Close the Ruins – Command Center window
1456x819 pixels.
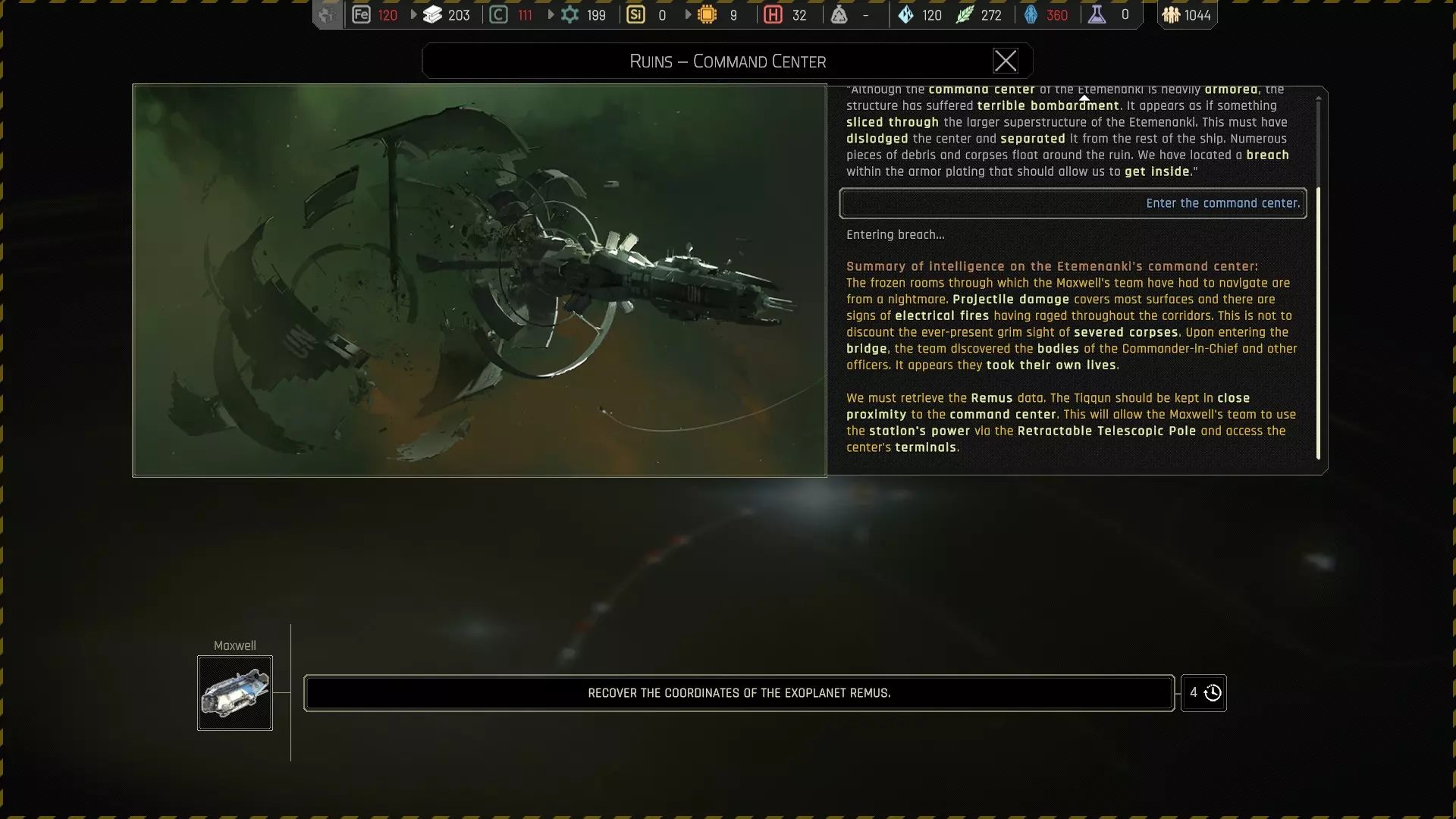click(x=1005, y=61)
